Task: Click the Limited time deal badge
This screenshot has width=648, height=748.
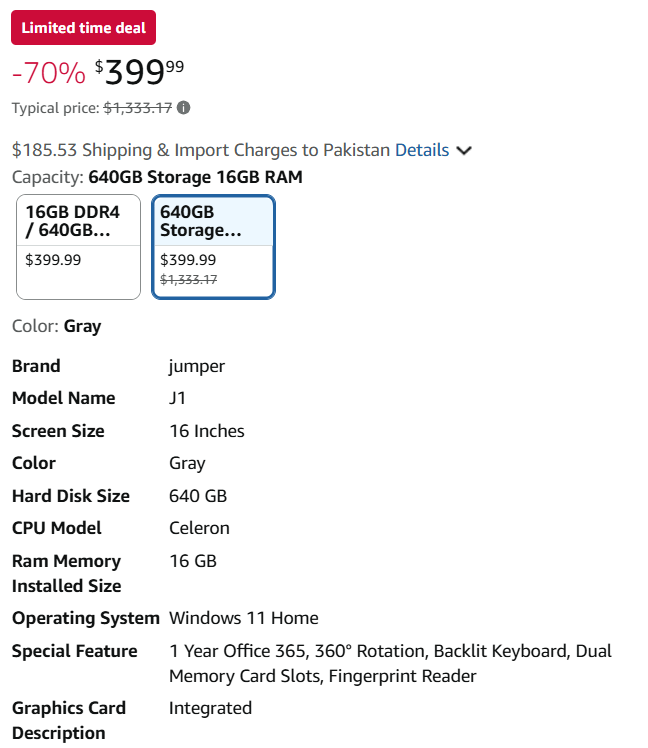Action: 83,28
